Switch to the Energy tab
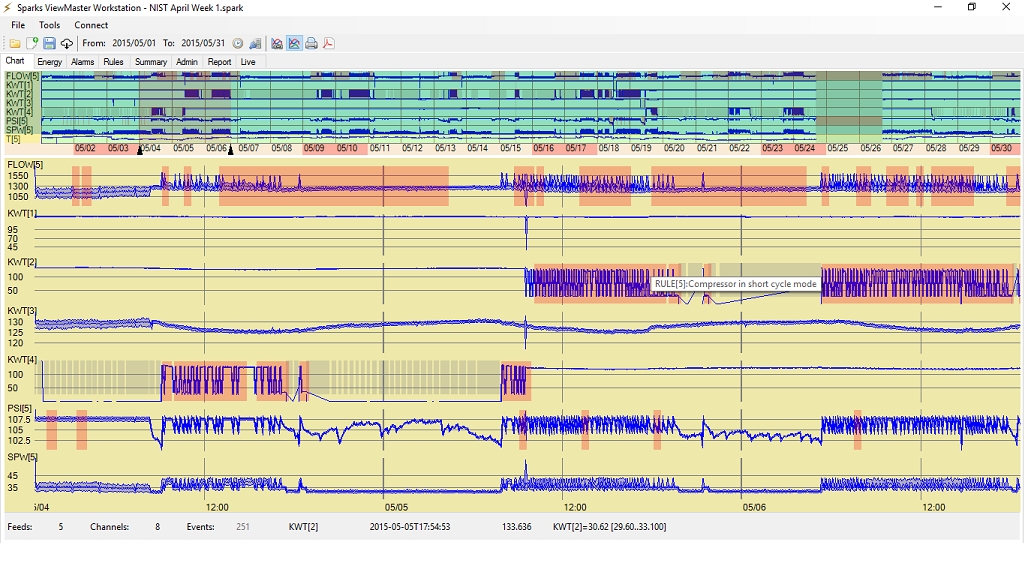 tap(50, 61)
